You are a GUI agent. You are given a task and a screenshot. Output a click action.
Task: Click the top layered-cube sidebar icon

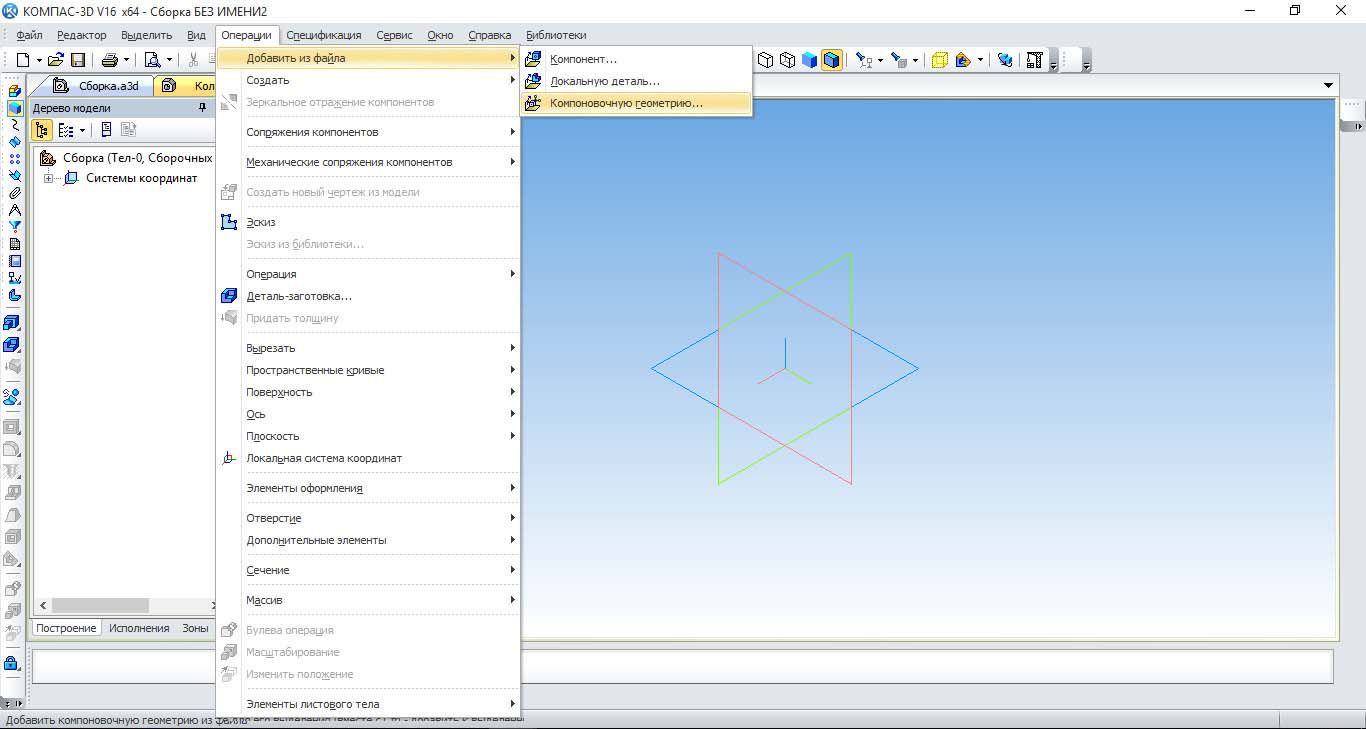tap(14, 91)
